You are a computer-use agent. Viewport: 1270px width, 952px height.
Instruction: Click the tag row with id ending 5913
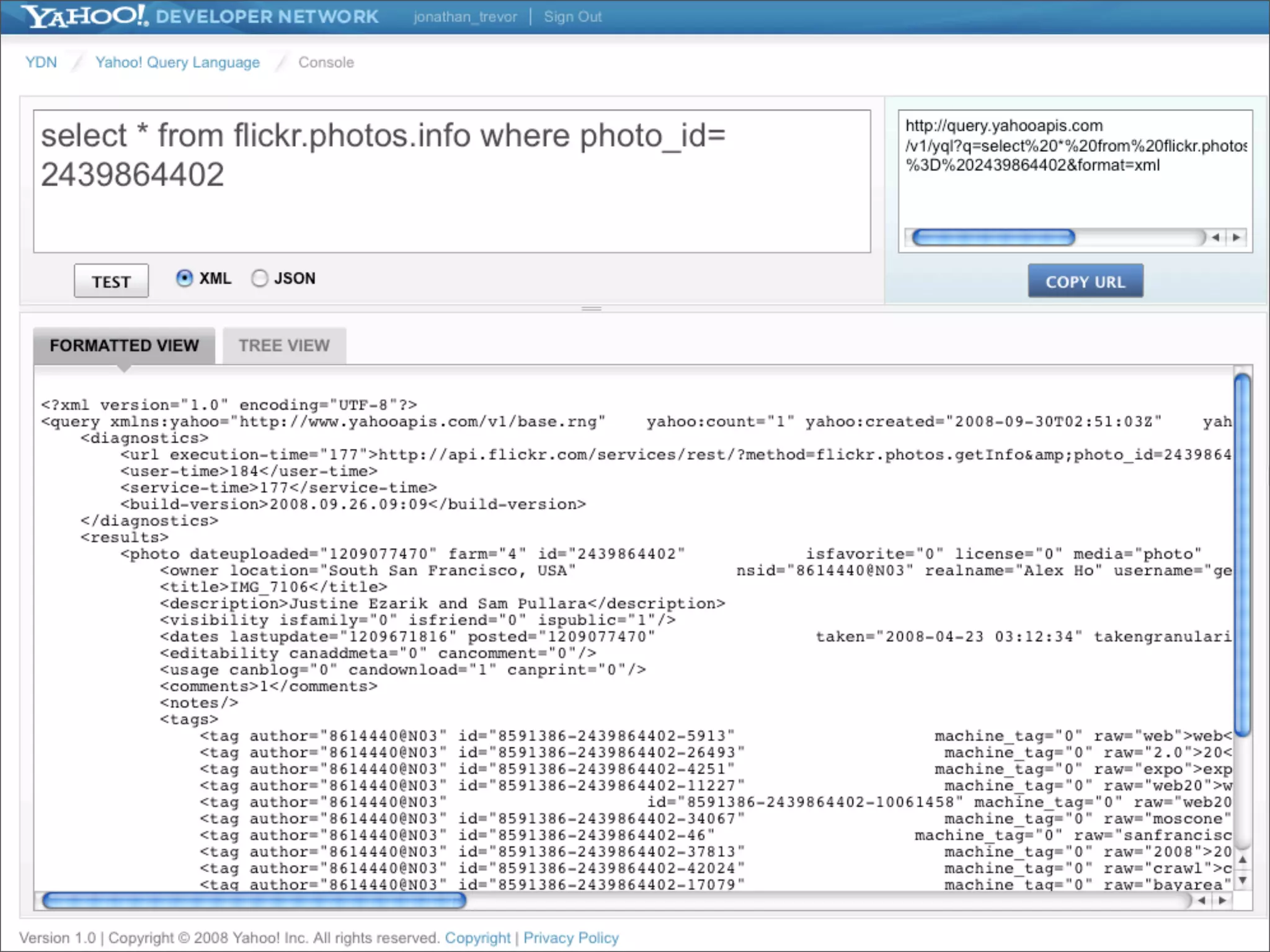(716, 736)
